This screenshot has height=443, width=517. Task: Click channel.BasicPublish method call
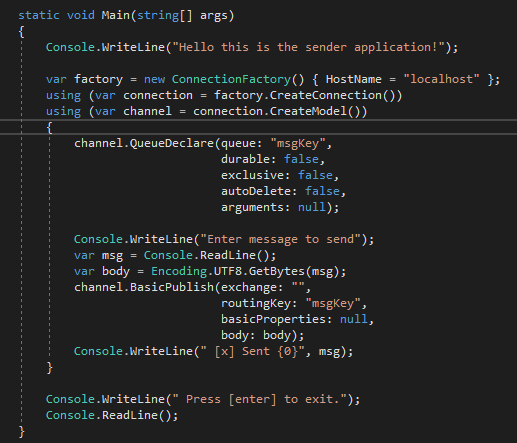coord(144,287)
